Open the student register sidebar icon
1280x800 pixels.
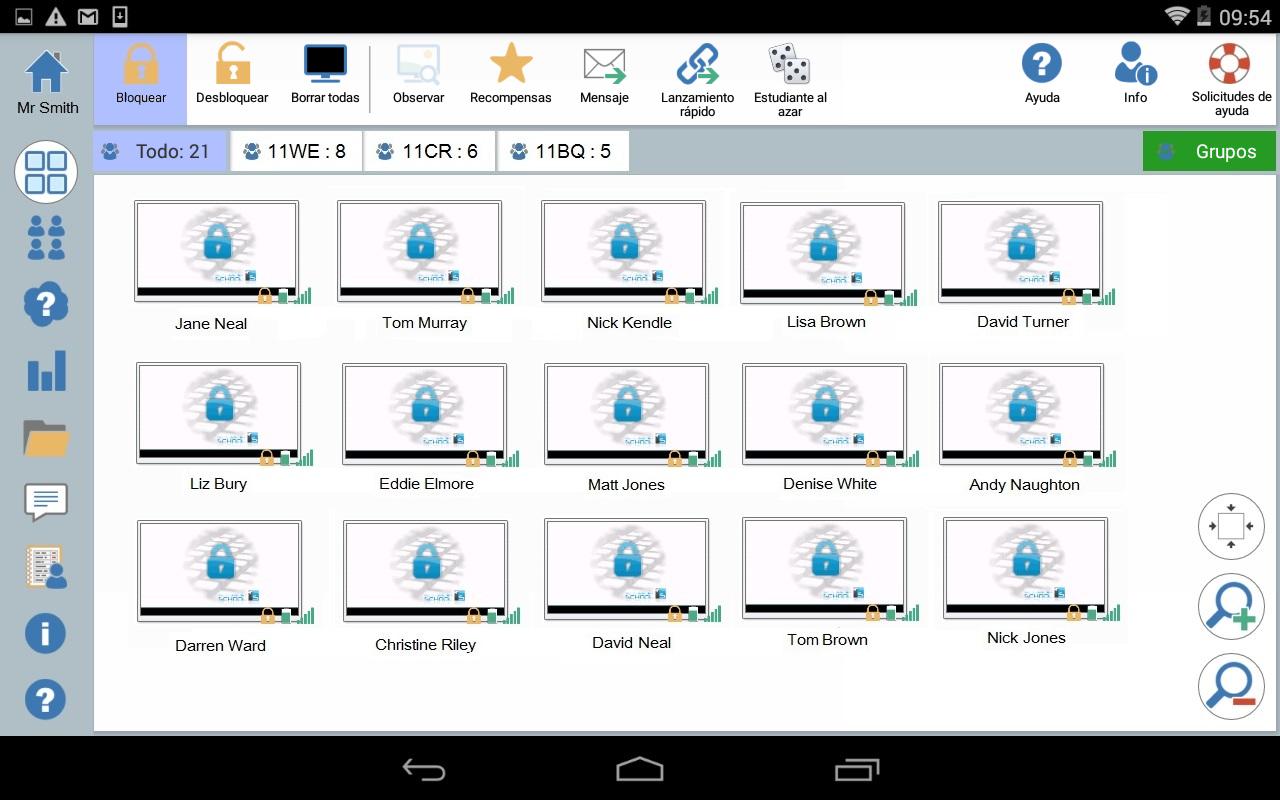[x=45, y=566]
